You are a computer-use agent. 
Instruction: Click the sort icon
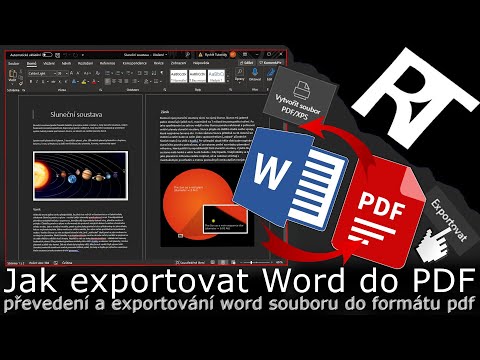154,73
